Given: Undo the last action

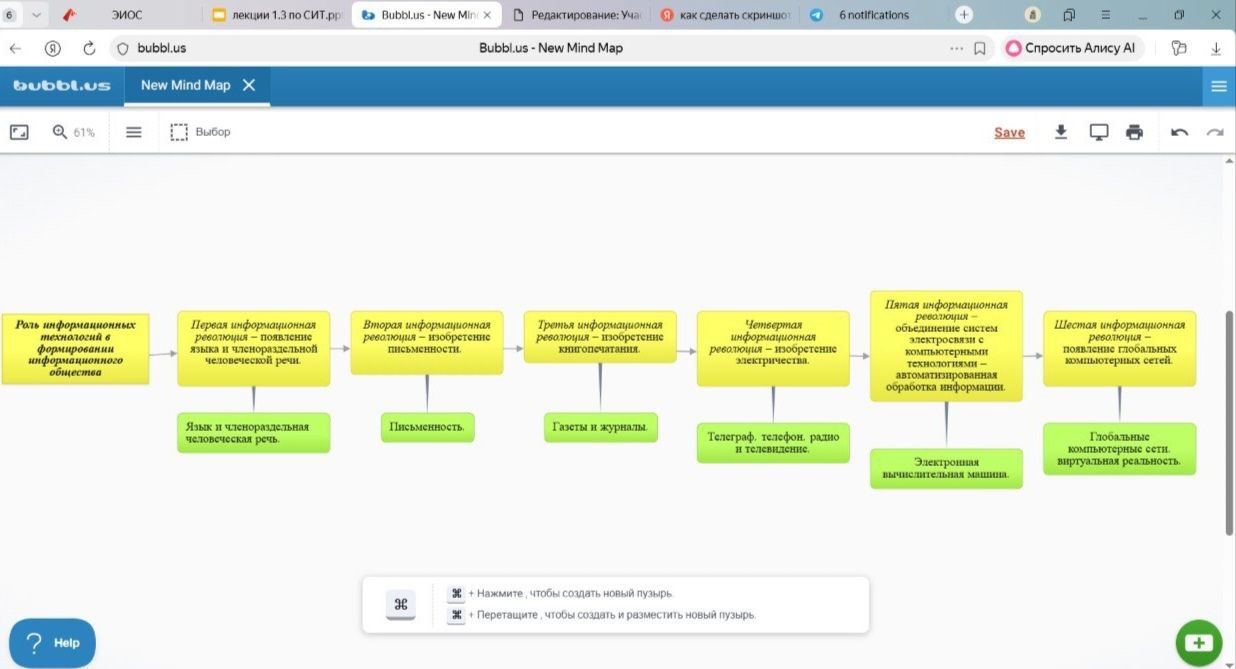Looking at the screenshot, I should click(x=1179, y=132).
